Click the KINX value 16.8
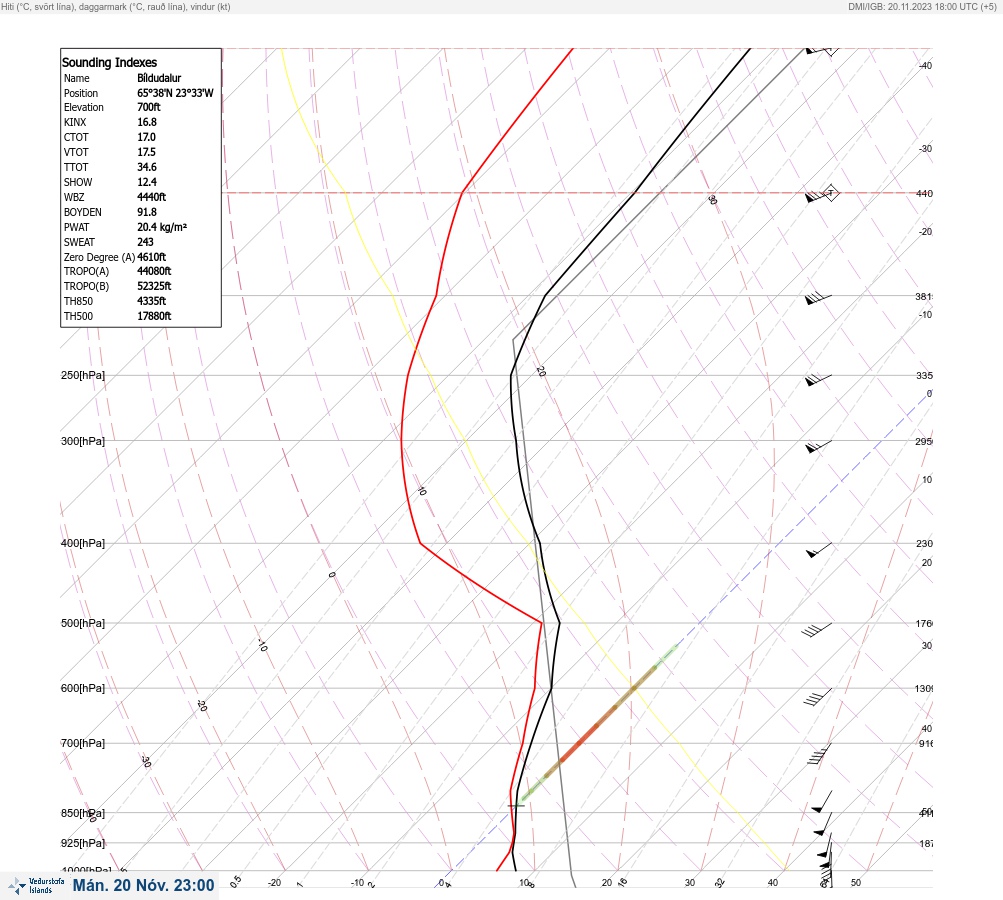Screen dimensions: 1003x900 pyautogui.click(x=146, y=122)
